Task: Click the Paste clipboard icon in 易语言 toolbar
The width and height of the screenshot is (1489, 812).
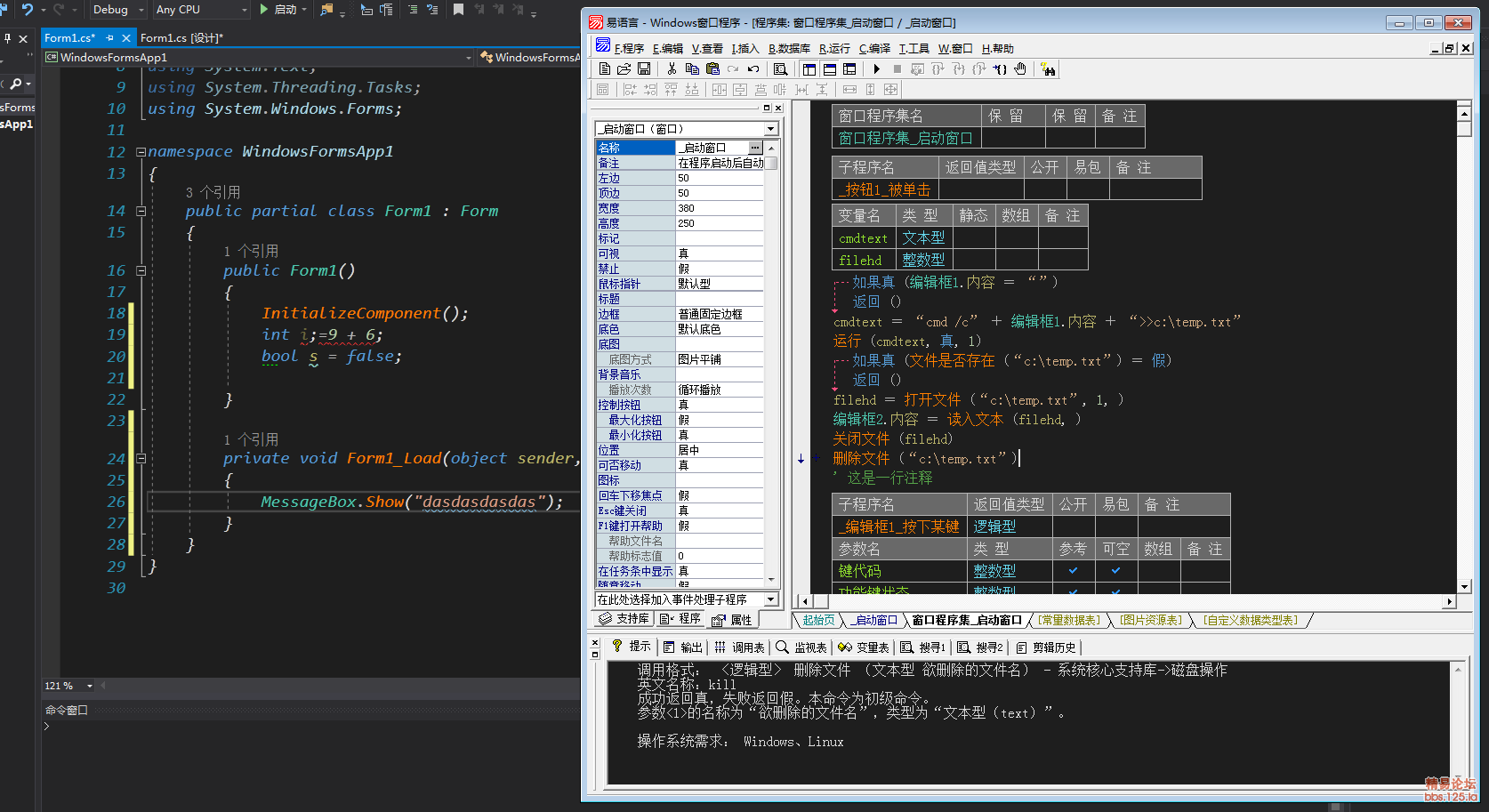Action: (x=712, y=68)
